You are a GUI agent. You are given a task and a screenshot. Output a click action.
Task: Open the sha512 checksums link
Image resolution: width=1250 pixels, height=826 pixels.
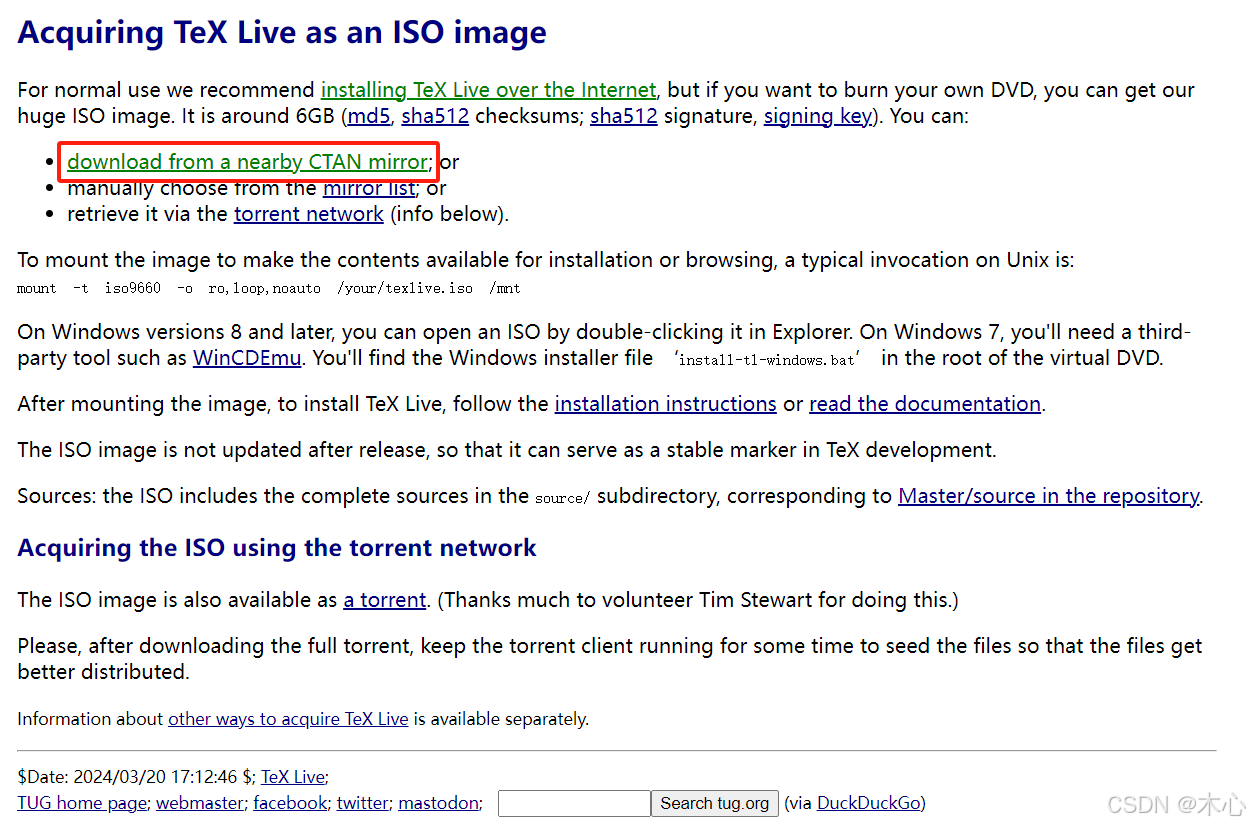[x=435, y=116]
